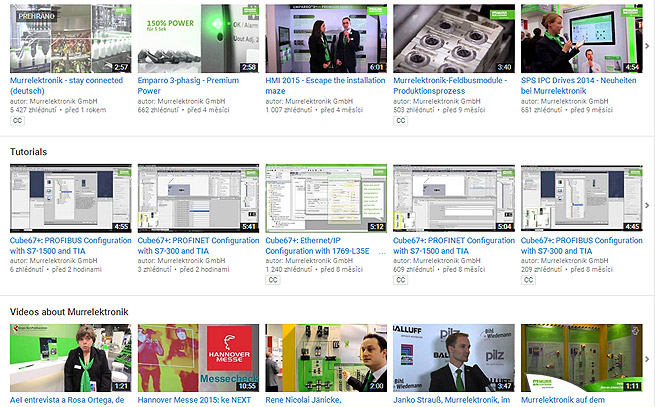Image resolution: width=655 pixels, height=407 pixels.
Task: Click 'SPS IPC Drives 2014 - Neuheiten' title link
Action: tap(579, 85)
